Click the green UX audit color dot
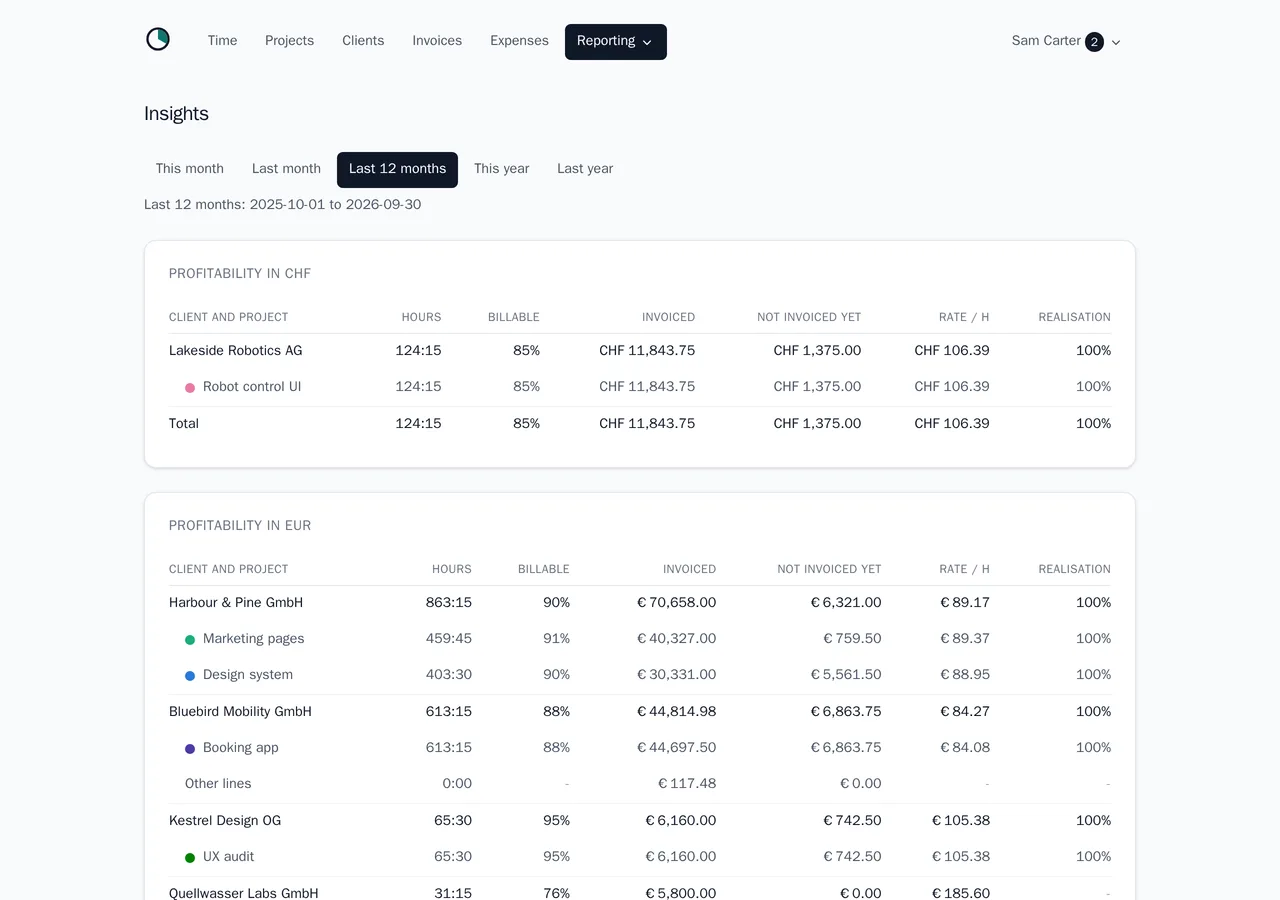Image resolution: width=1280 pixels, height=900 pixels. coord(190,858)
